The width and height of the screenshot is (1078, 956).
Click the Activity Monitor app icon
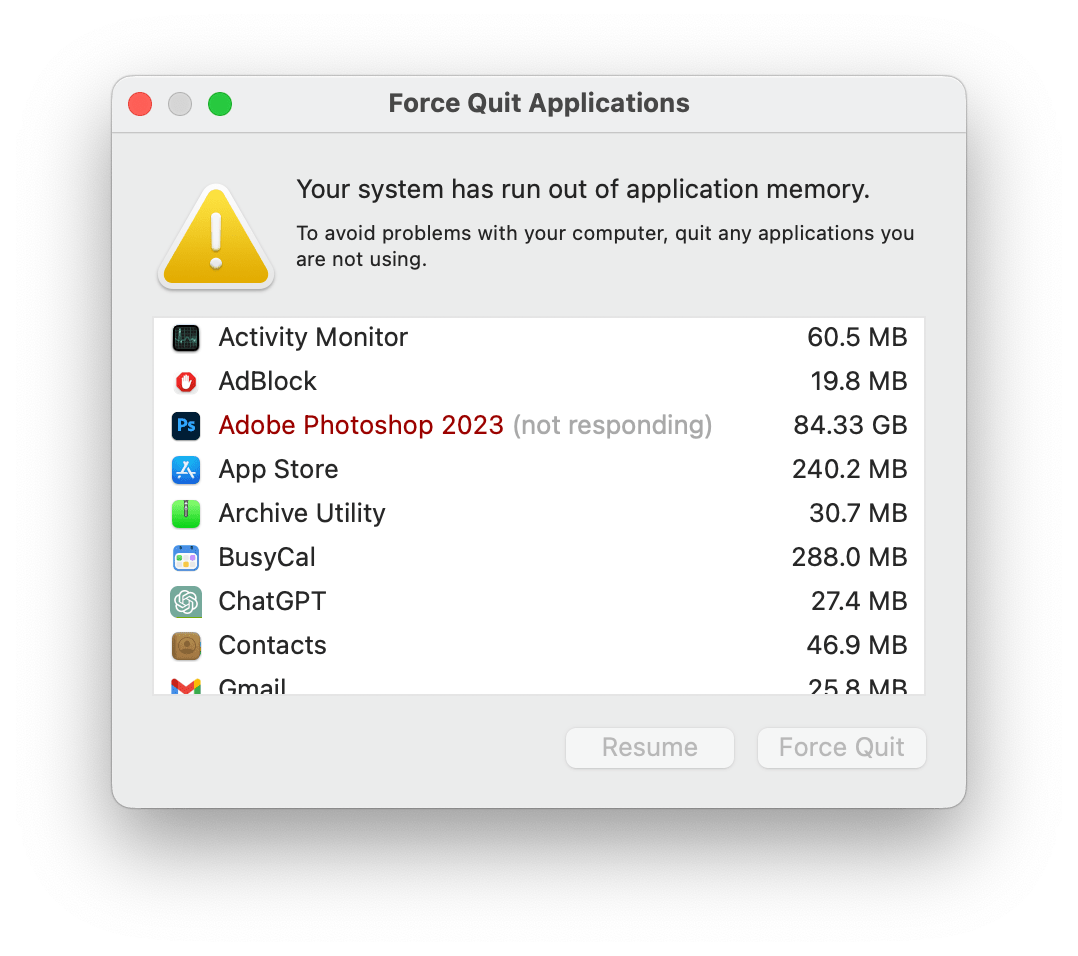click(x=186, y=338)
